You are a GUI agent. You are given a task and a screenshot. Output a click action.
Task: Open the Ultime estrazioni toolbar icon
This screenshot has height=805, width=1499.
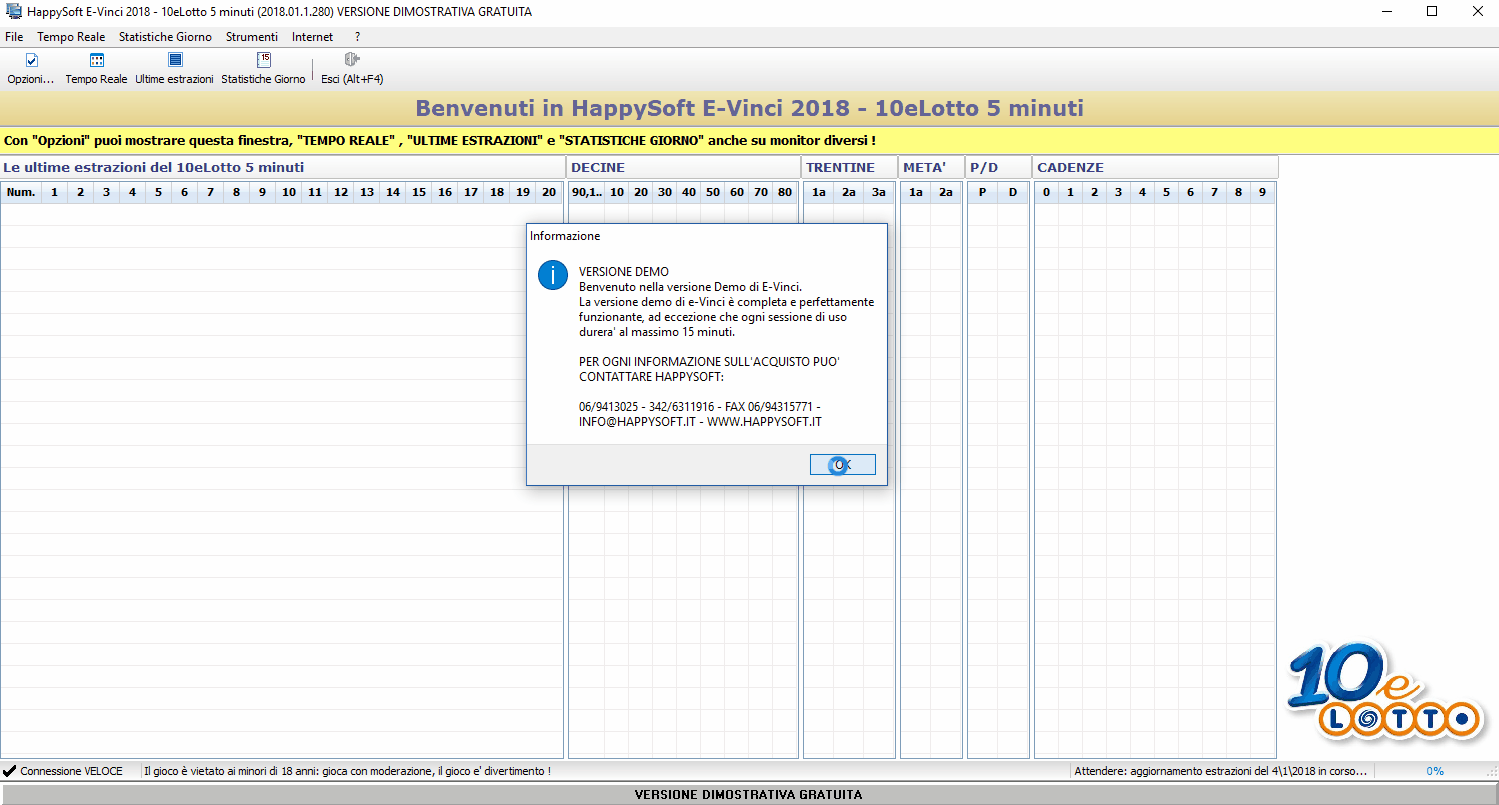[175, 60]
